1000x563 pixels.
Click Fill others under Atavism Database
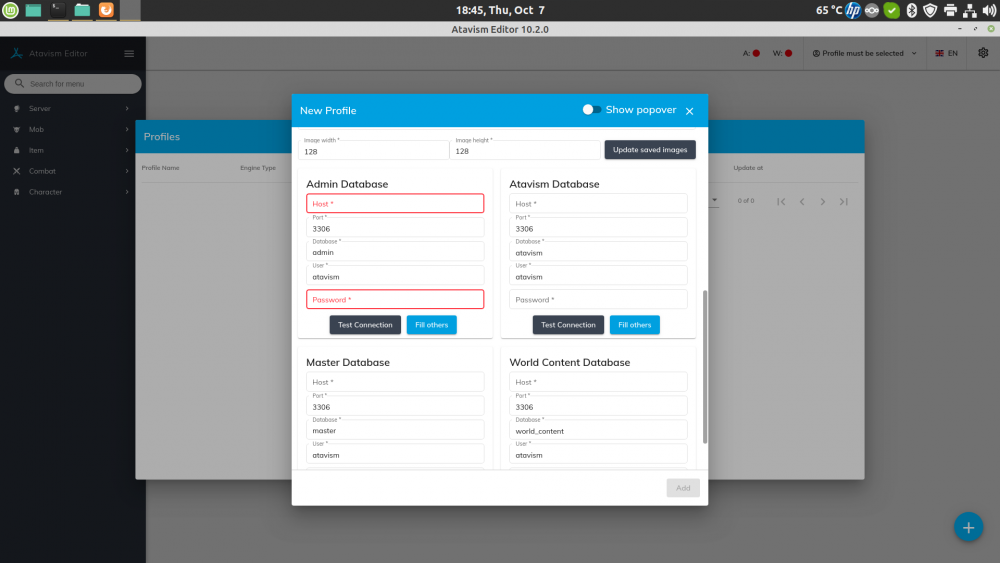(634, 325)
